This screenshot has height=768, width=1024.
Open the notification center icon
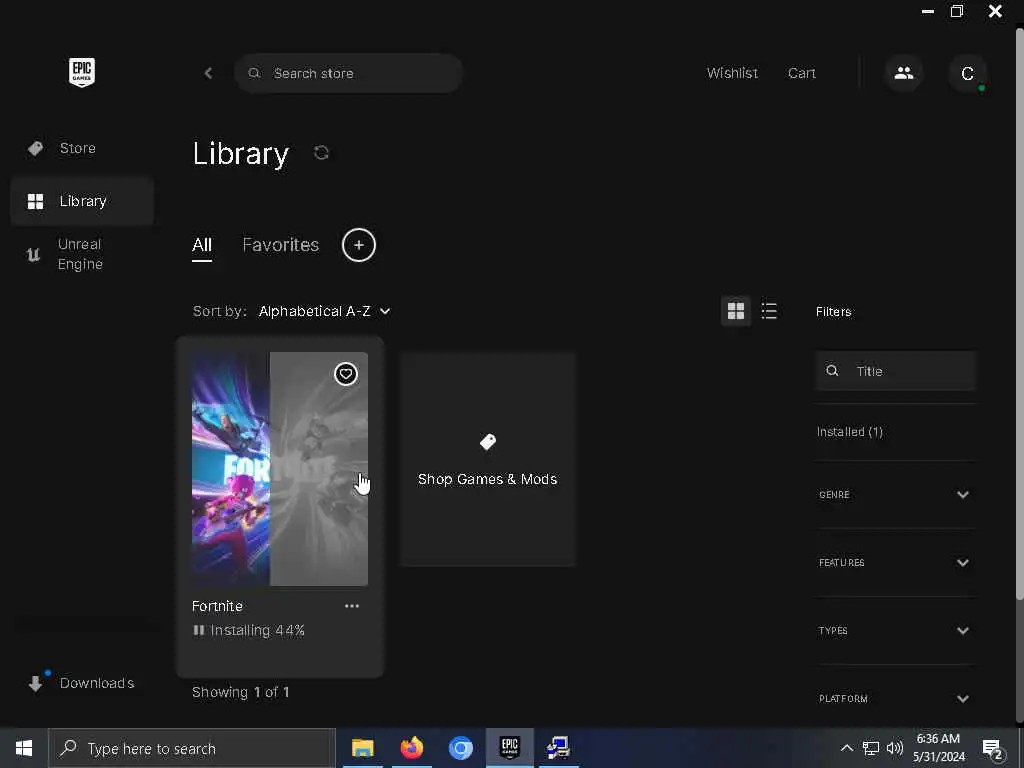pos(993,749)
